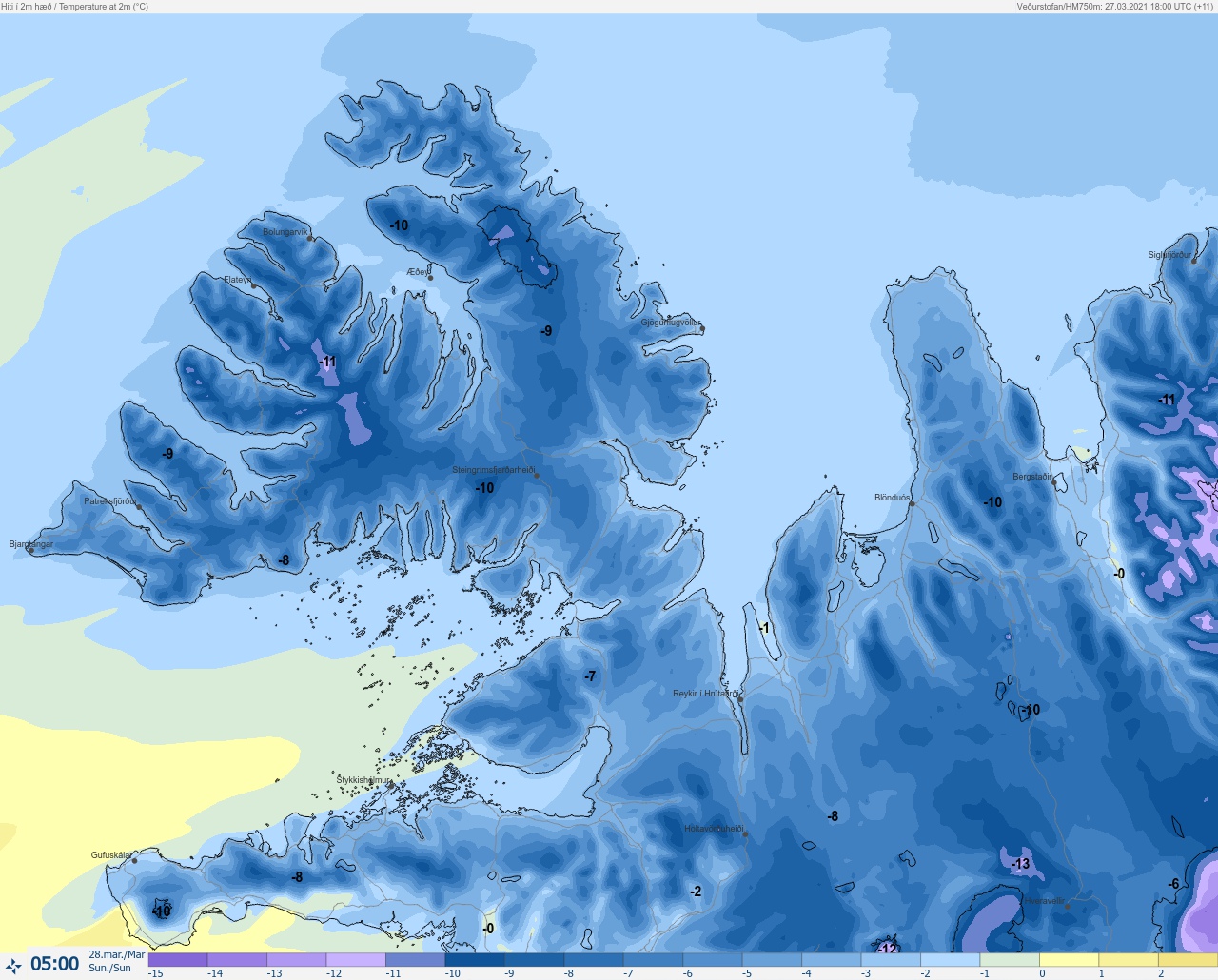
Task: Click the Siglufjörður station label
Action: pyautogui.click(x=1169, y=255)
